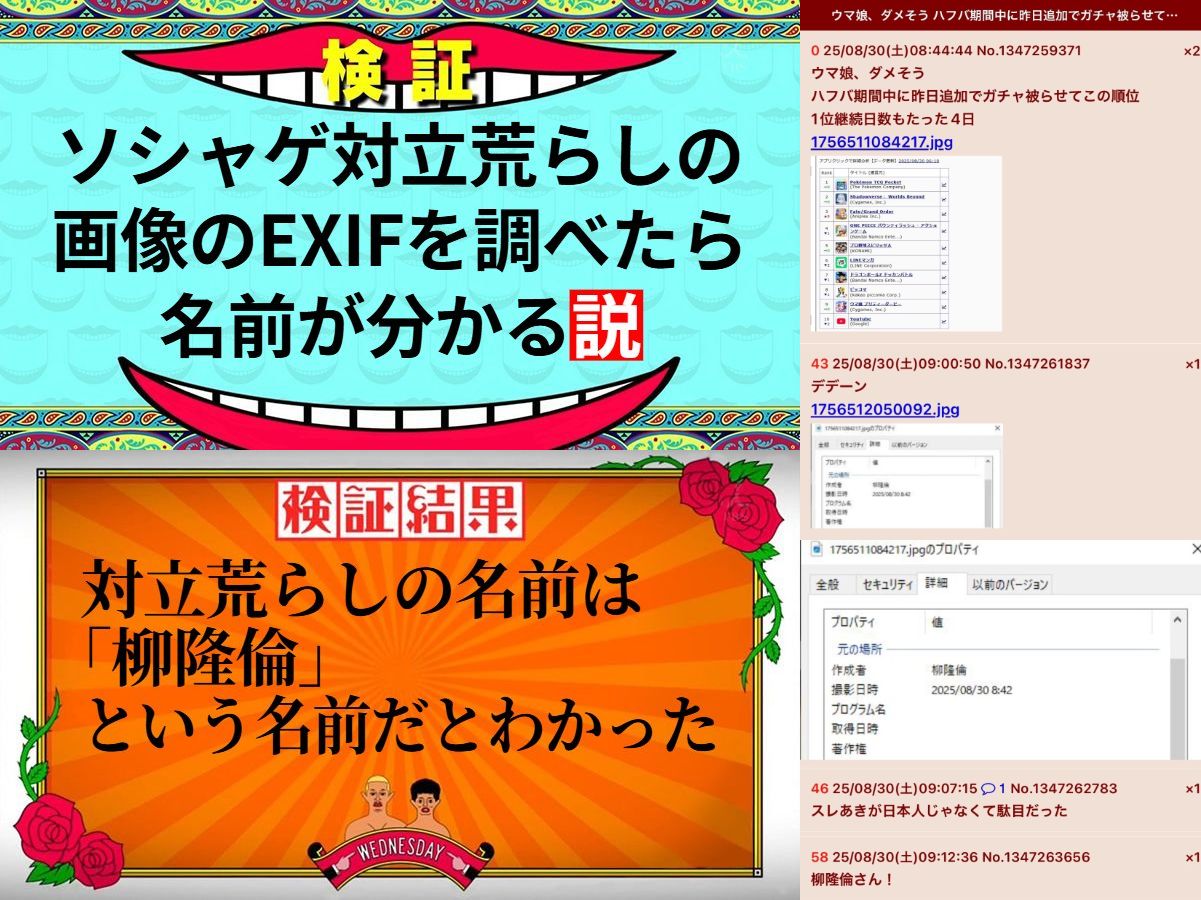
Task: Open the app ranking image thumbnail
Action: [905, 243]
